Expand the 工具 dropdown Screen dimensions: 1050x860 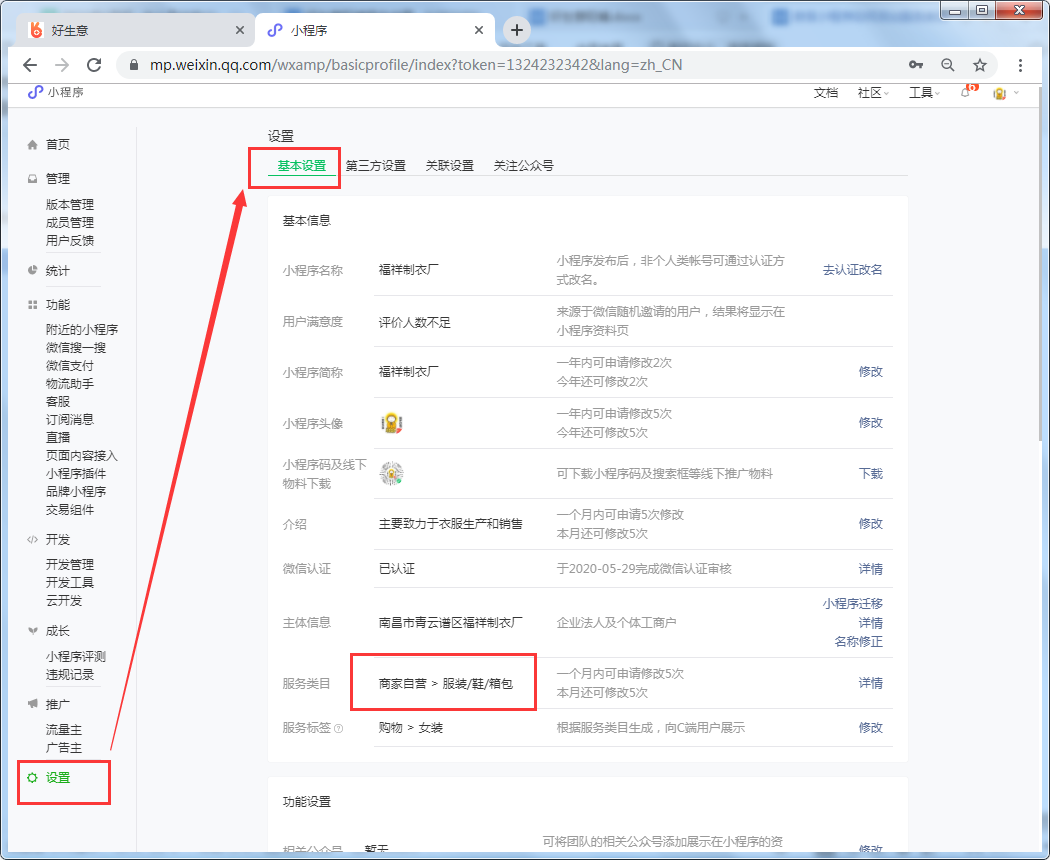(x=924, y=93)
